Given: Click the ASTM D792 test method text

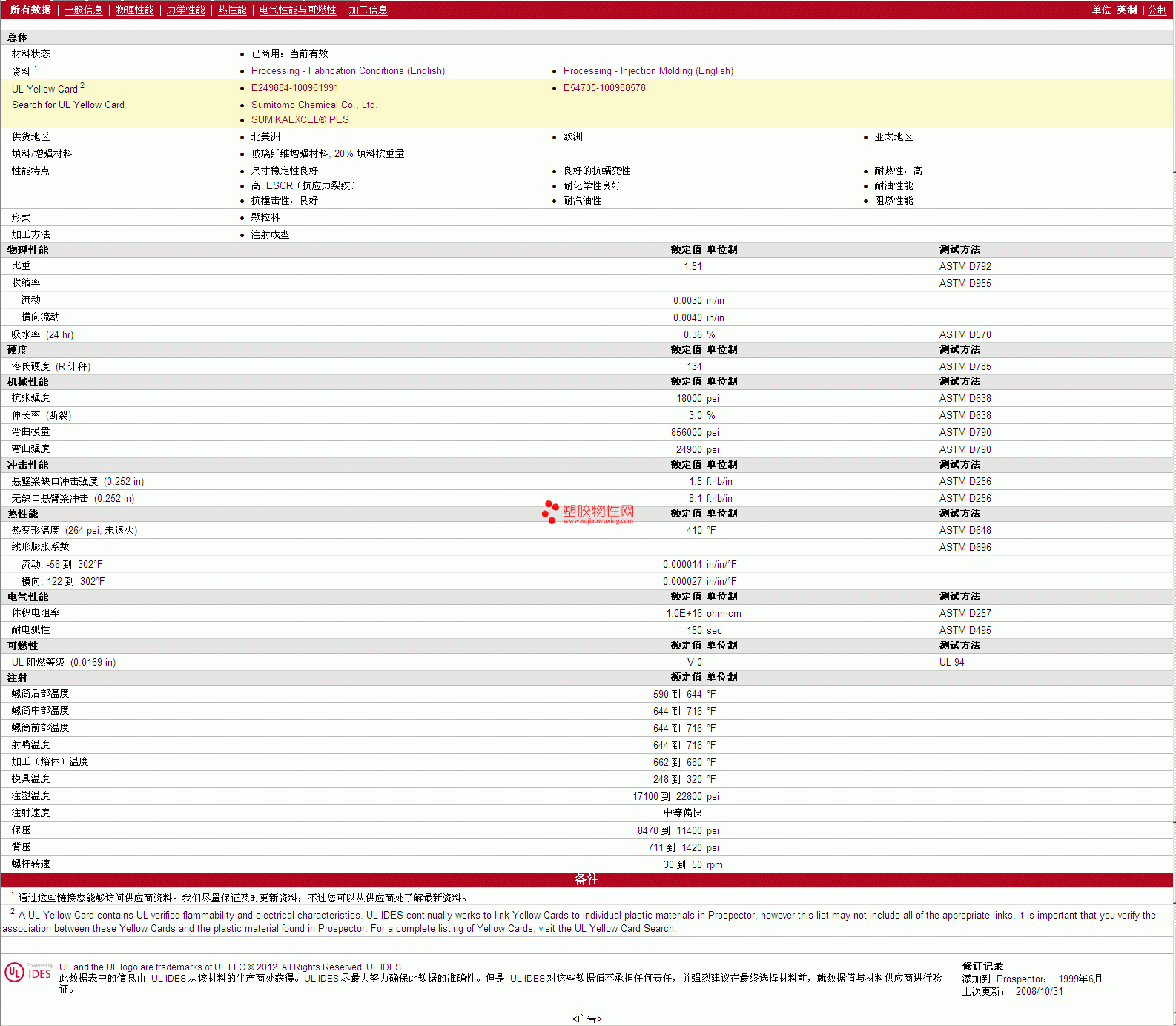Looking at the screenshot, I should [x=965, y=267].
